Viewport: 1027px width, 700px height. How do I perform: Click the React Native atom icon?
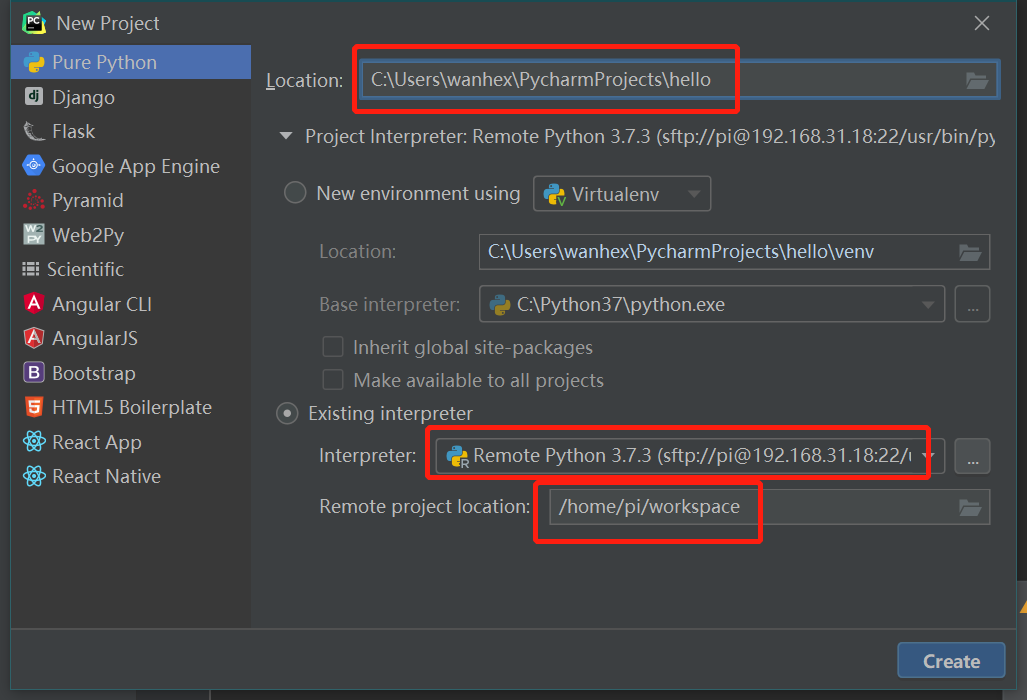point(34,476)
